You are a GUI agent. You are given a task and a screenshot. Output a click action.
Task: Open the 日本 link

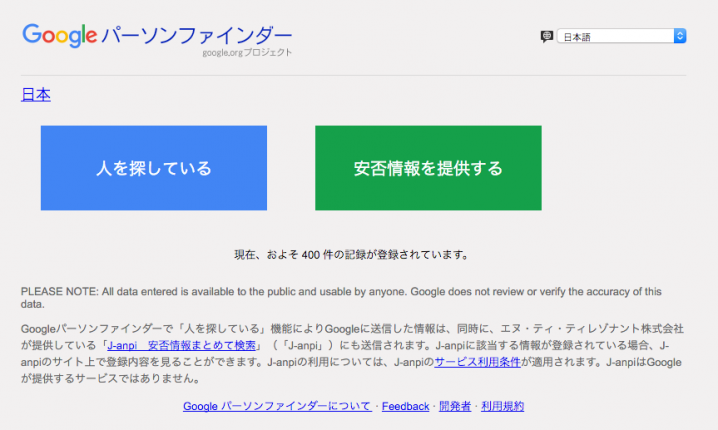pos(36,94)
